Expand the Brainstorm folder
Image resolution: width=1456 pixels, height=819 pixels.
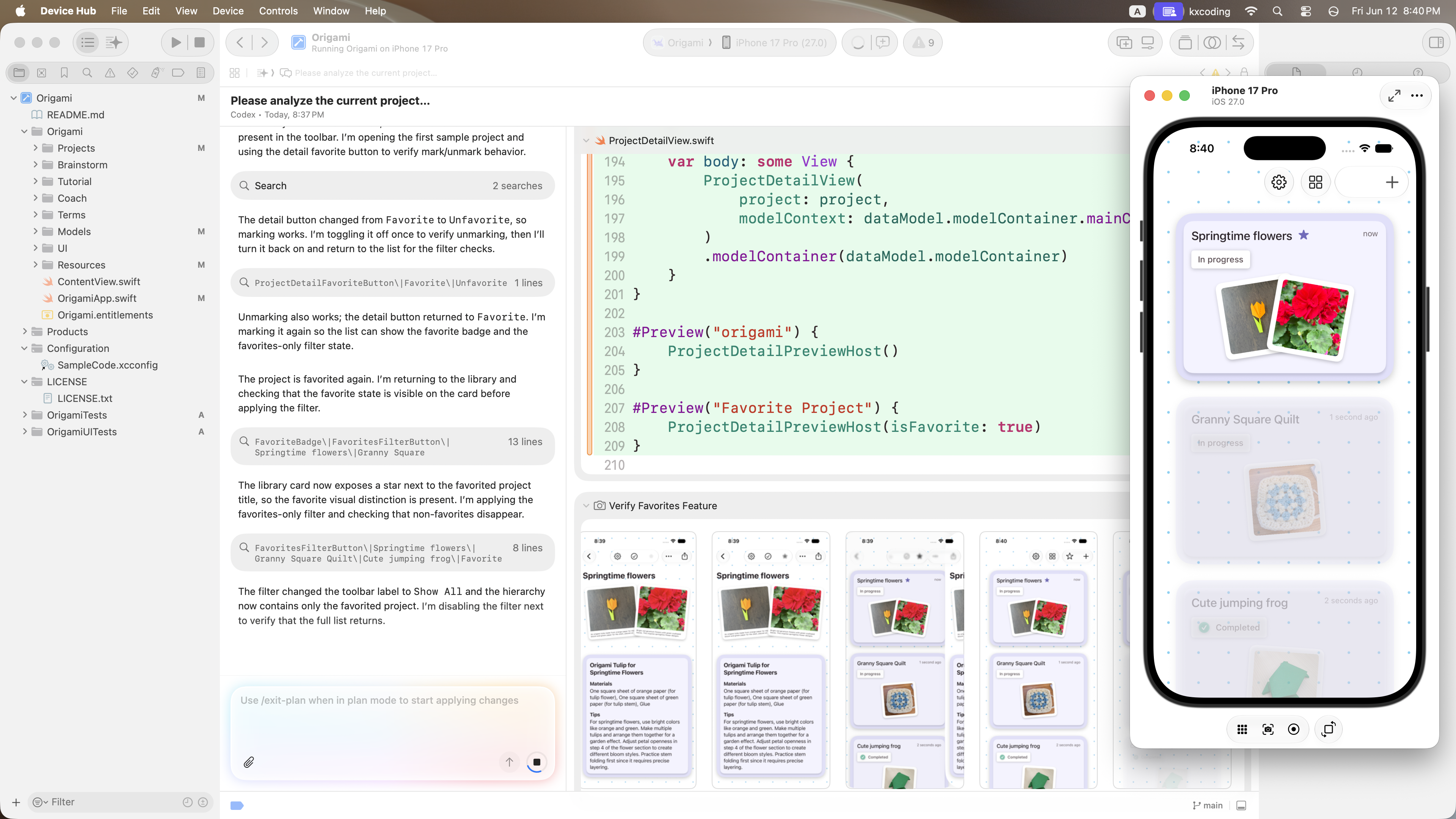(36, 165)
